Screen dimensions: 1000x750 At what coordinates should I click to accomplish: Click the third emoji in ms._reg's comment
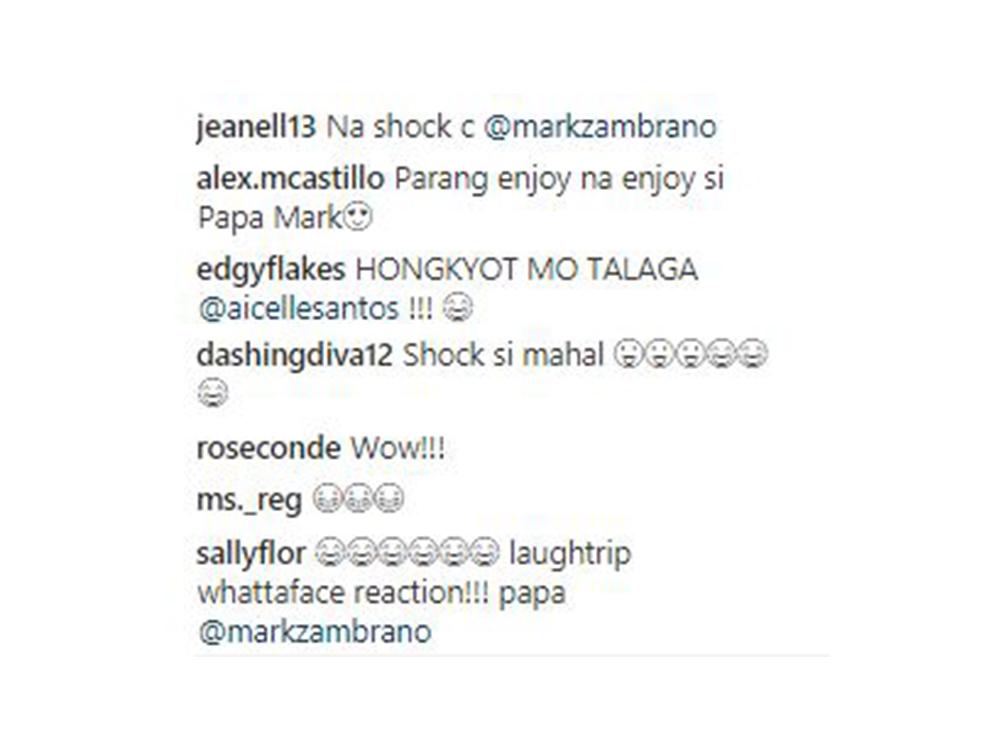pos(389,500)
